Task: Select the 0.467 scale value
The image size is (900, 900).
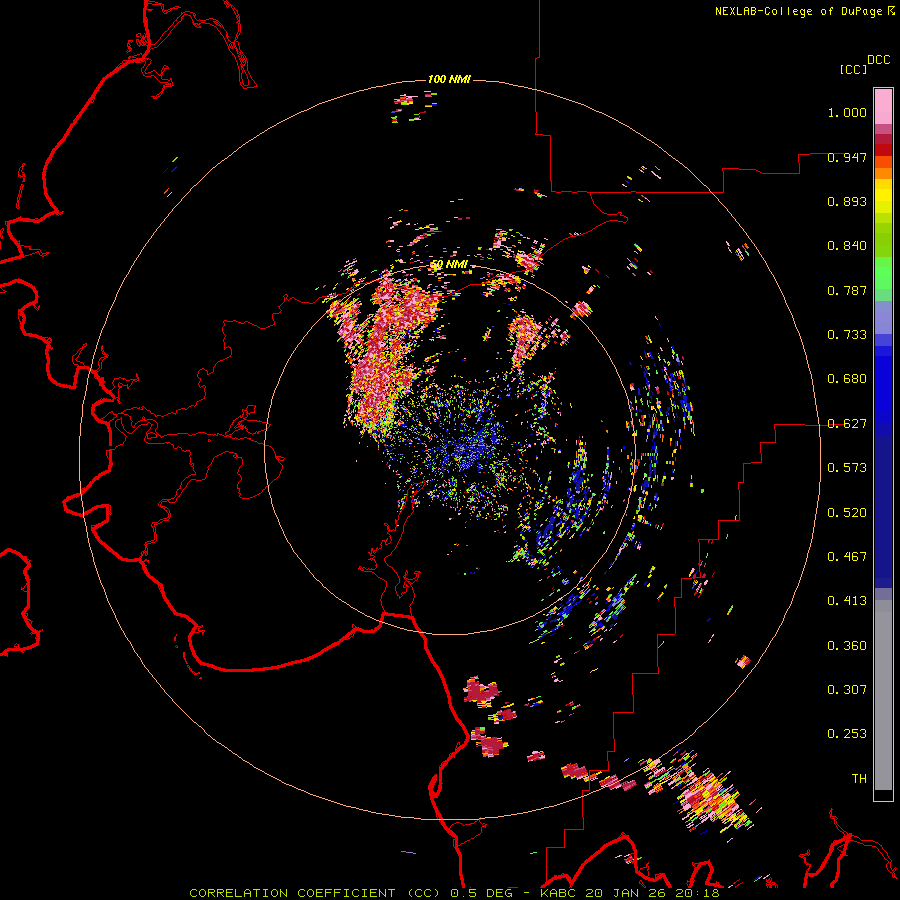Action: [x=847, y=557]
